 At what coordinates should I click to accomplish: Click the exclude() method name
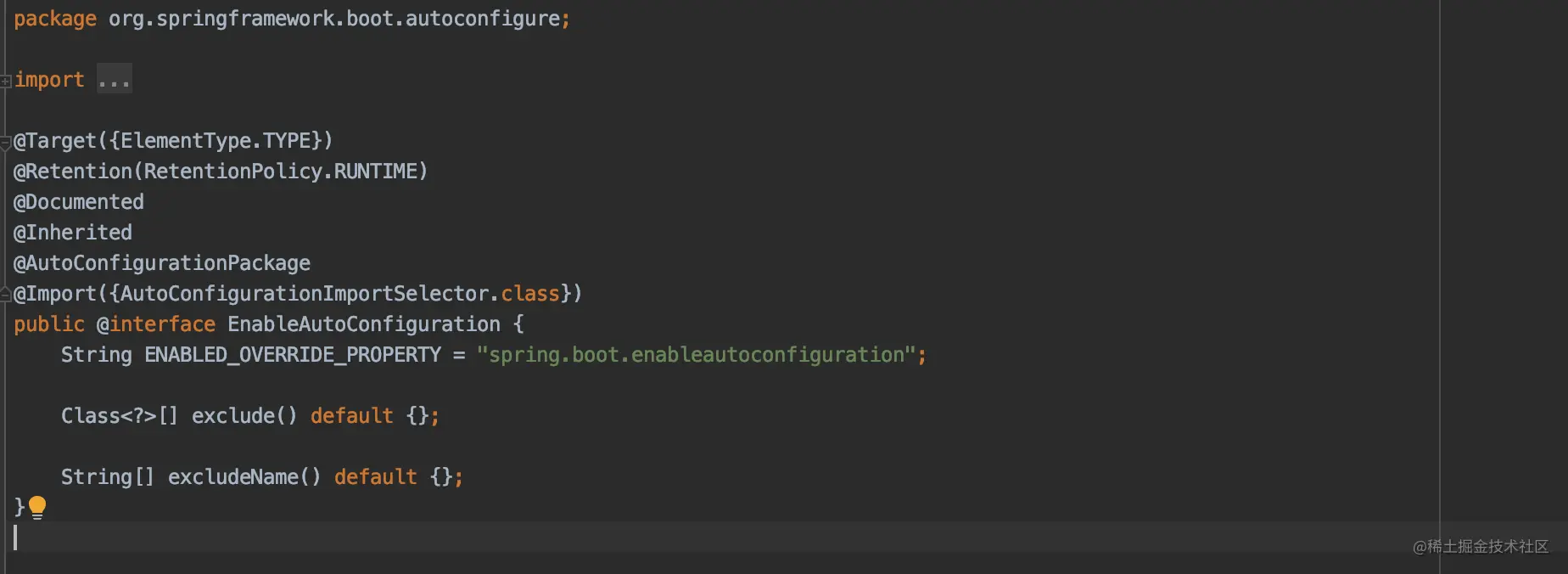(x=244, y=416)
